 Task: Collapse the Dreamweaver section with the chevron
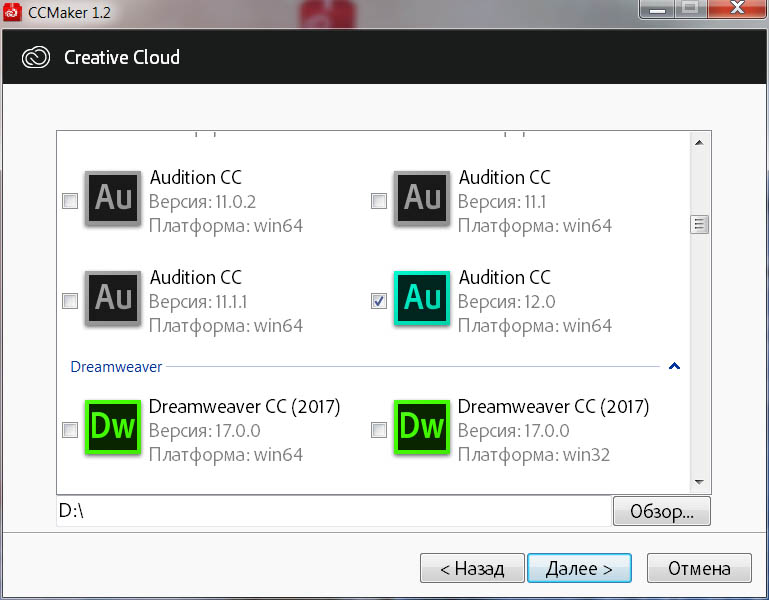674,366
